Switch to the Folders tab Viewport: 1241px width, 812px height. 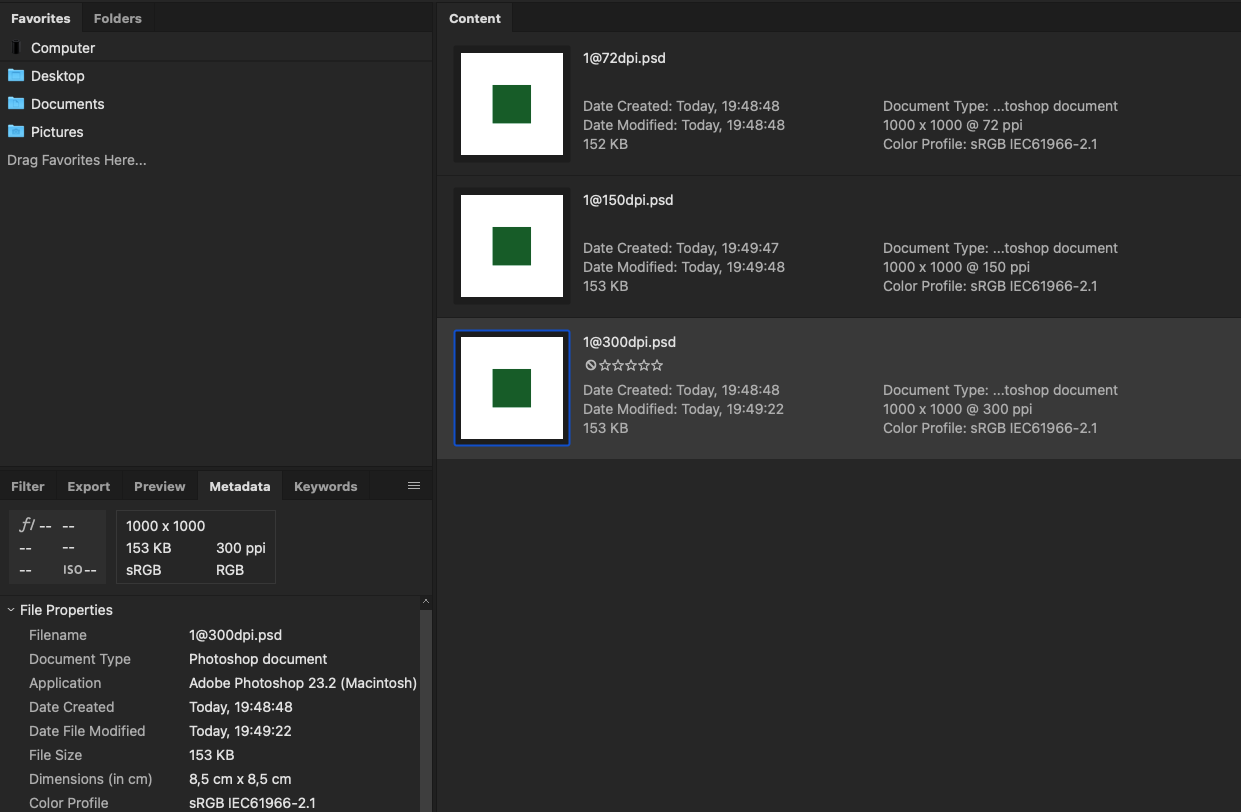[118, 18]
